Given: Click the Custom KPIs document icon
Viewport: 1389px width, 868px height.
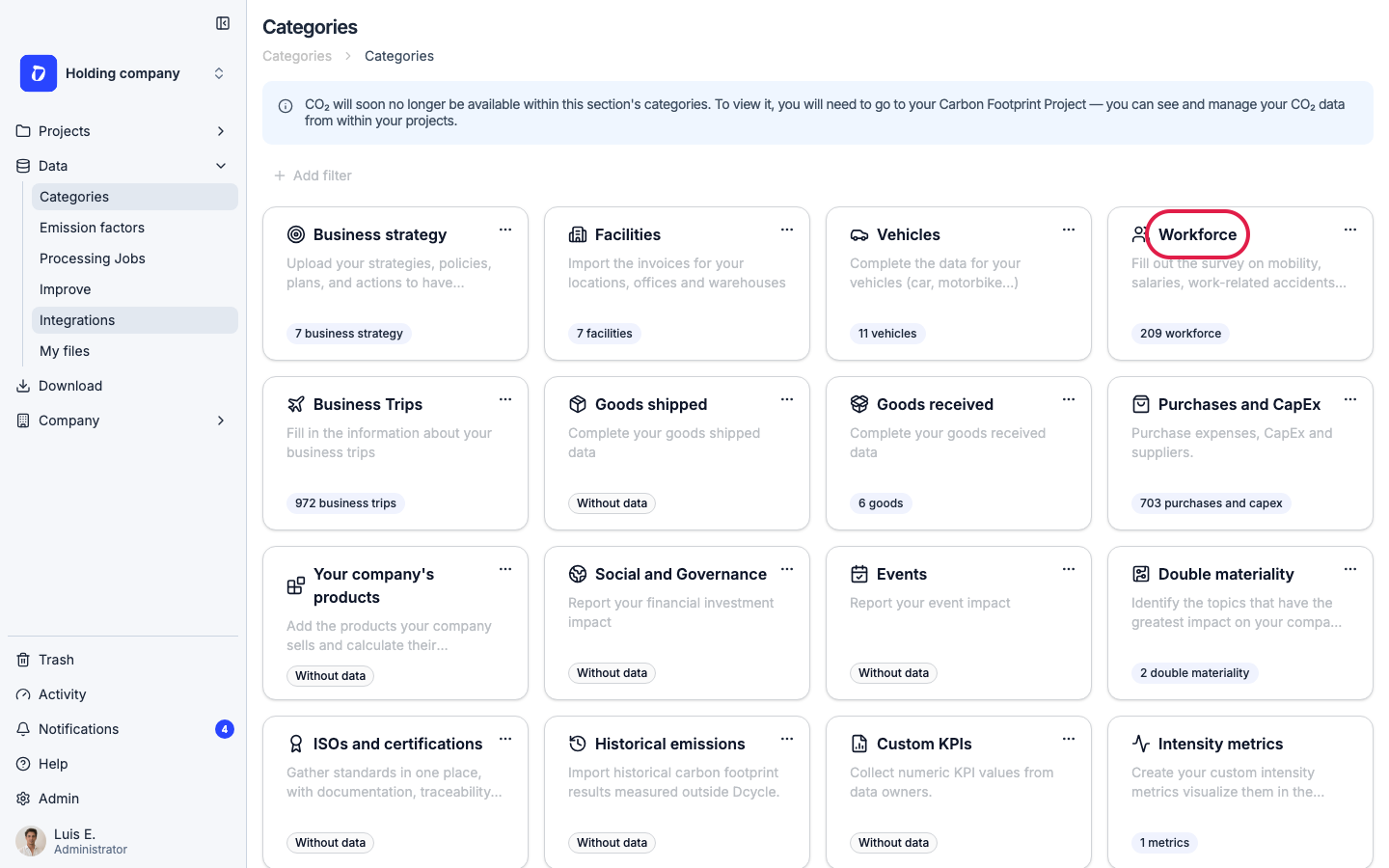Looking at the screenshot, I should [859, 744].
